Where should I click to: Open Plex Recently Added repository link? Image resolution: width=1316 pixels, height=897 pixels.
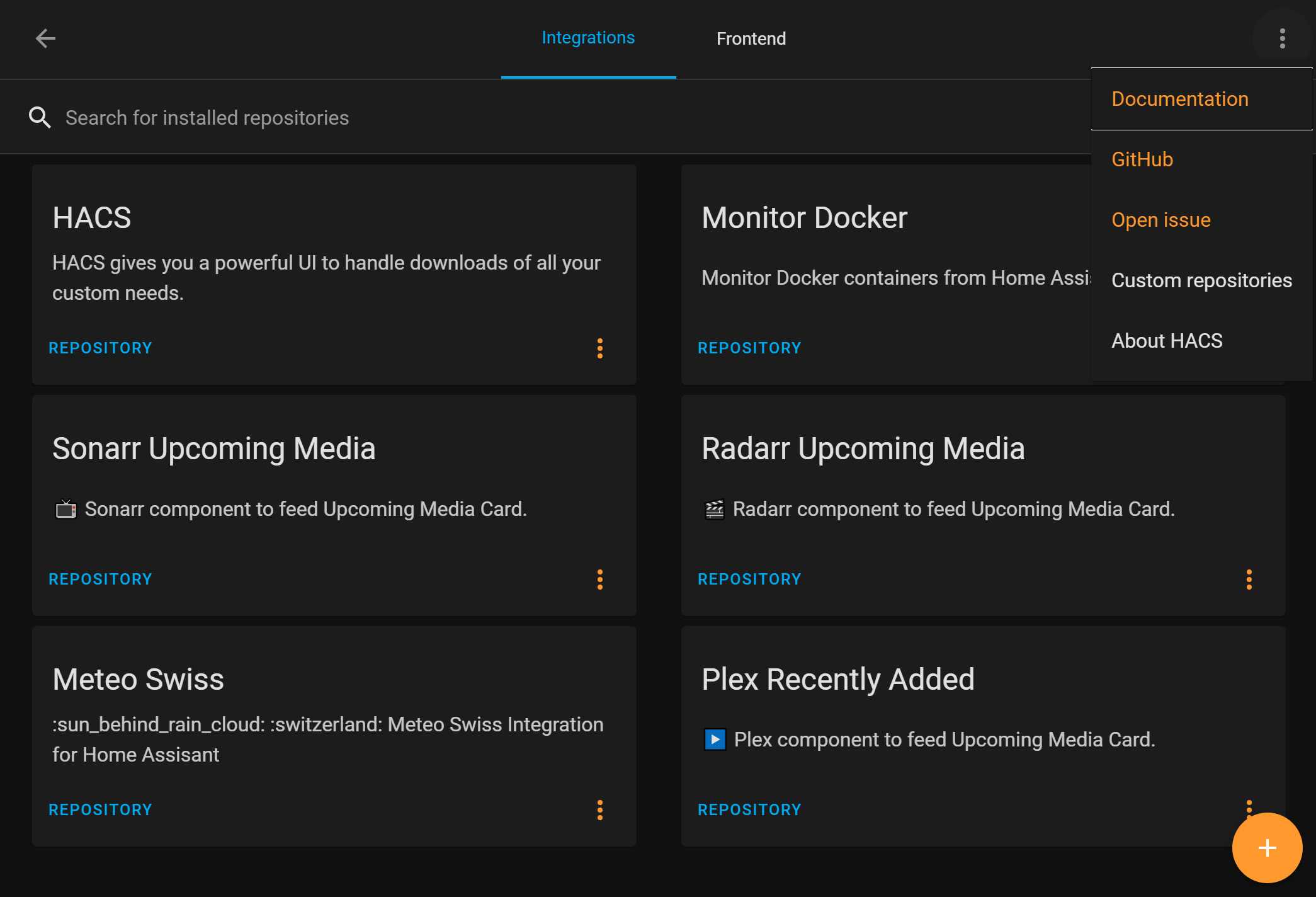coord(749,810)
